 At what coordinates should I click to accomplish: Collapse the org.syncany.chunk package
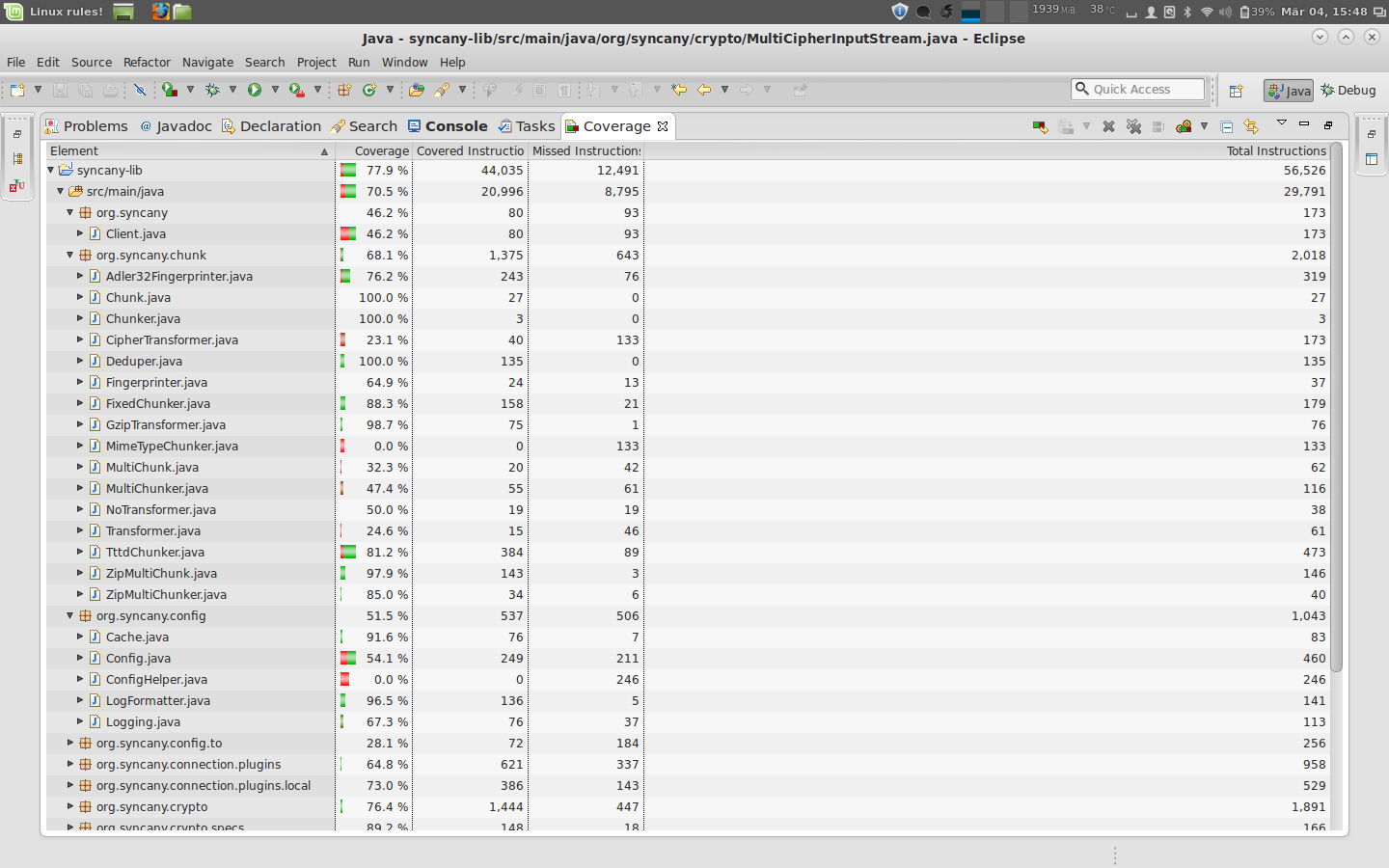coord(70,256)
